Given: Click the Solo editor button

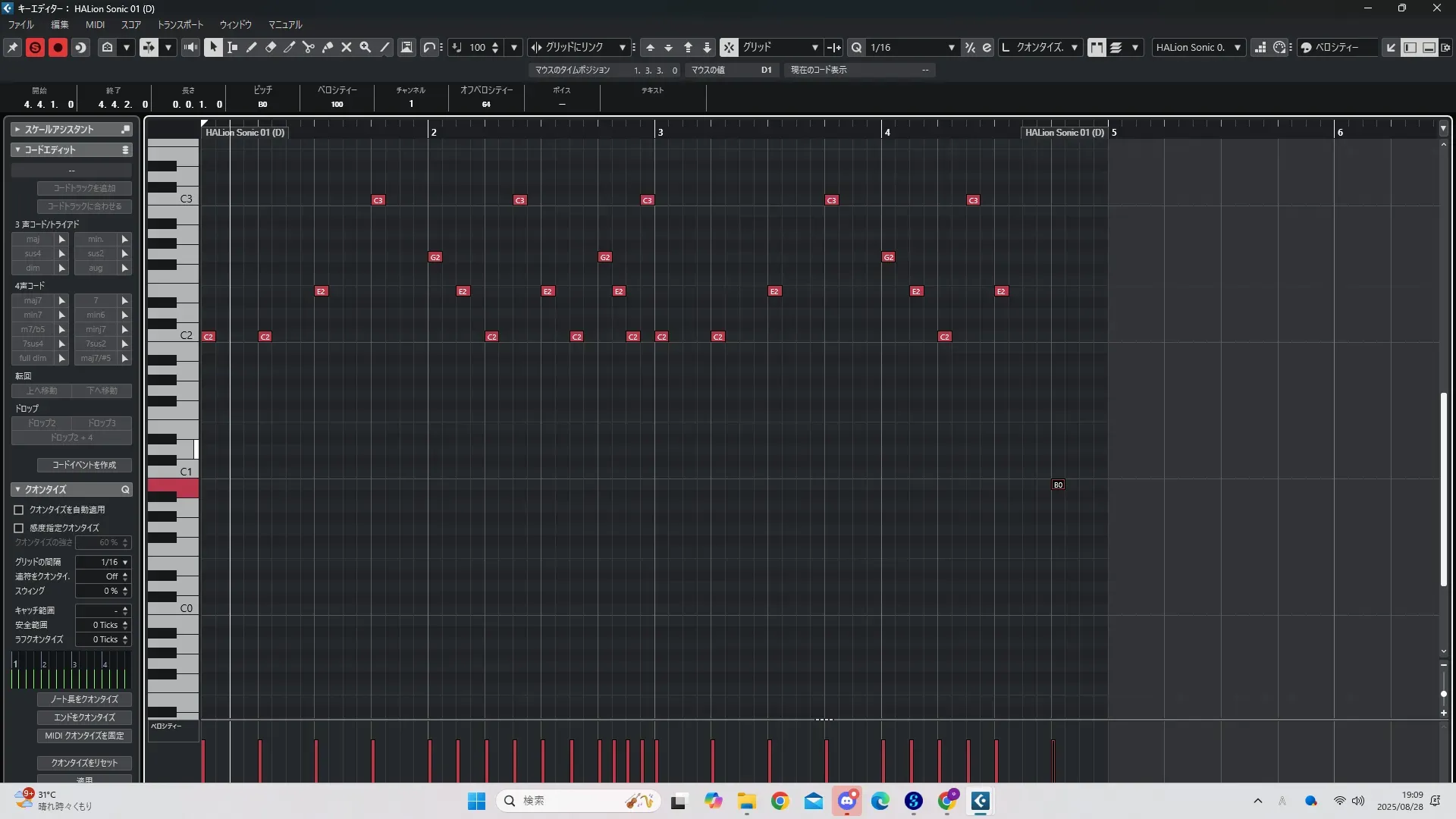Looking at the screenshot, I should tap(35, 47).
